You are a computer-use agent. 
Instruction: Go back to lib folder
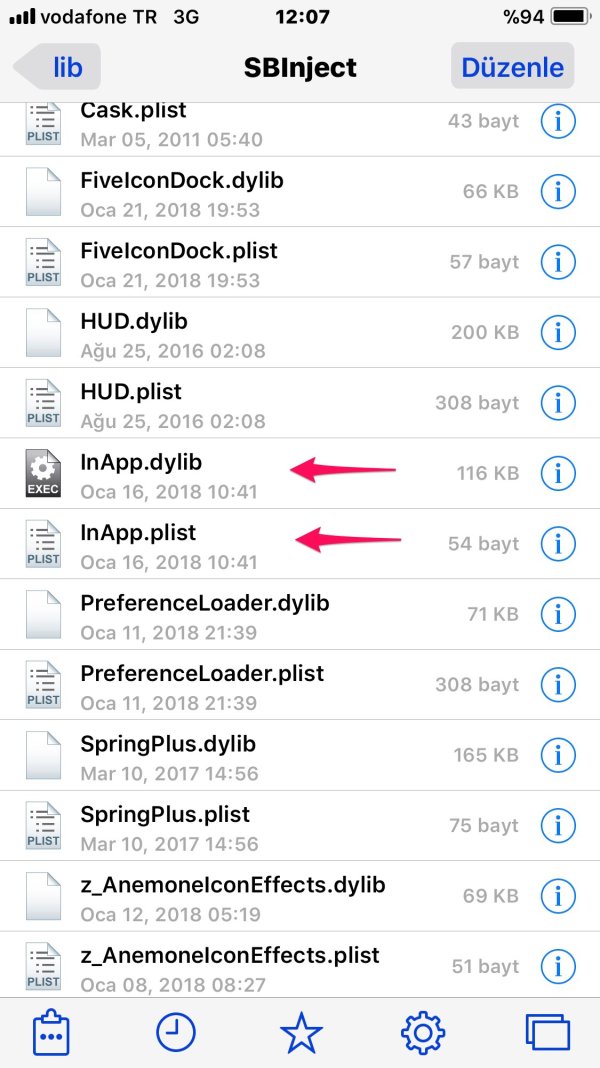tap(60, 68)
